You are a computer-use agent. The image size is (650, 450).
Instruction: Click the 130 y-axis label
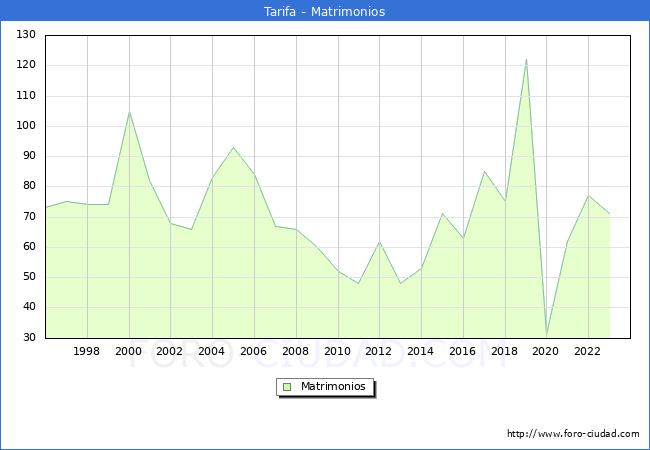tap(26, 35)
